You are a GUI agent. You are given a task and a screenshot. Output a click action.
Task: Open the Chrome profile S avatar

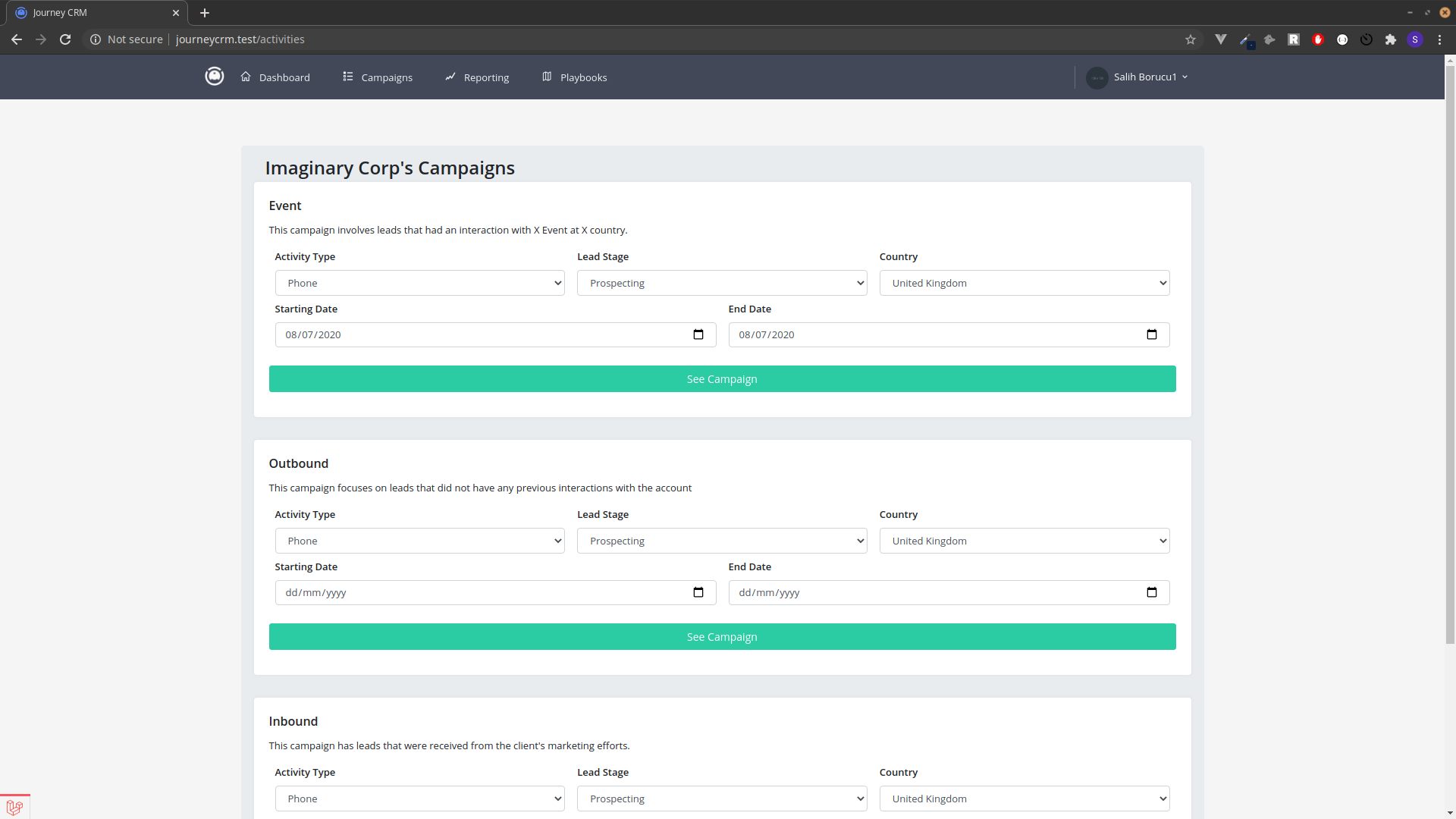1415,39
